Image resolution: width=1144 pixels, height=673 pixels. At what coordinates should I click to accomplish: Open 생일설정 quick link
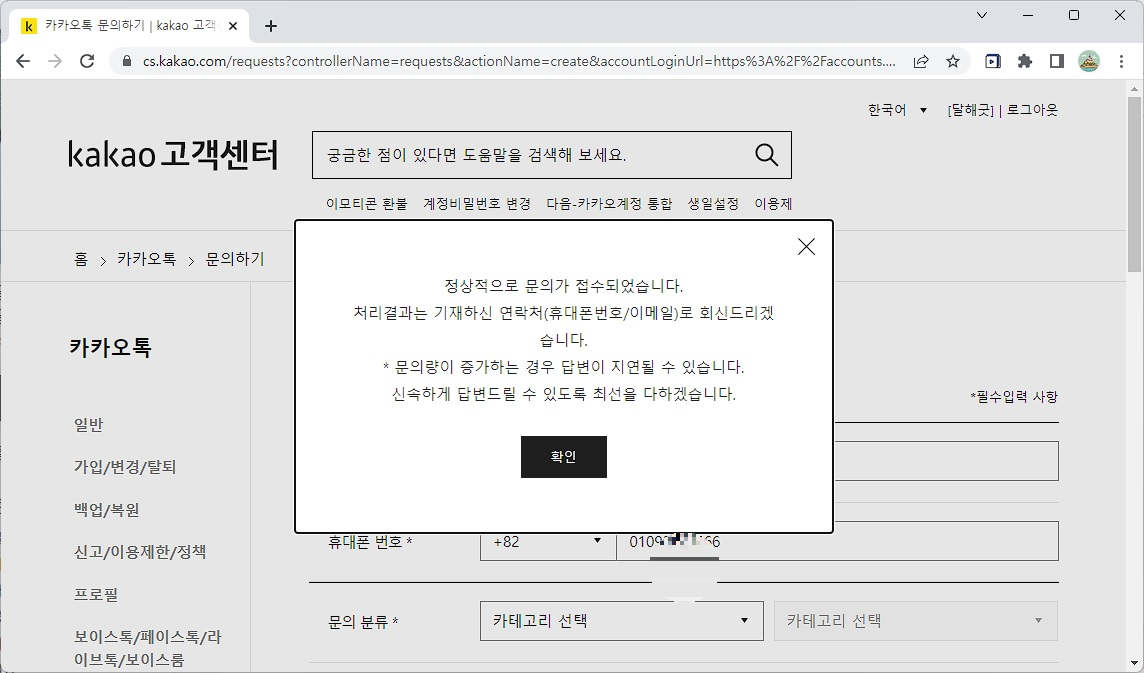click(713, 204)
